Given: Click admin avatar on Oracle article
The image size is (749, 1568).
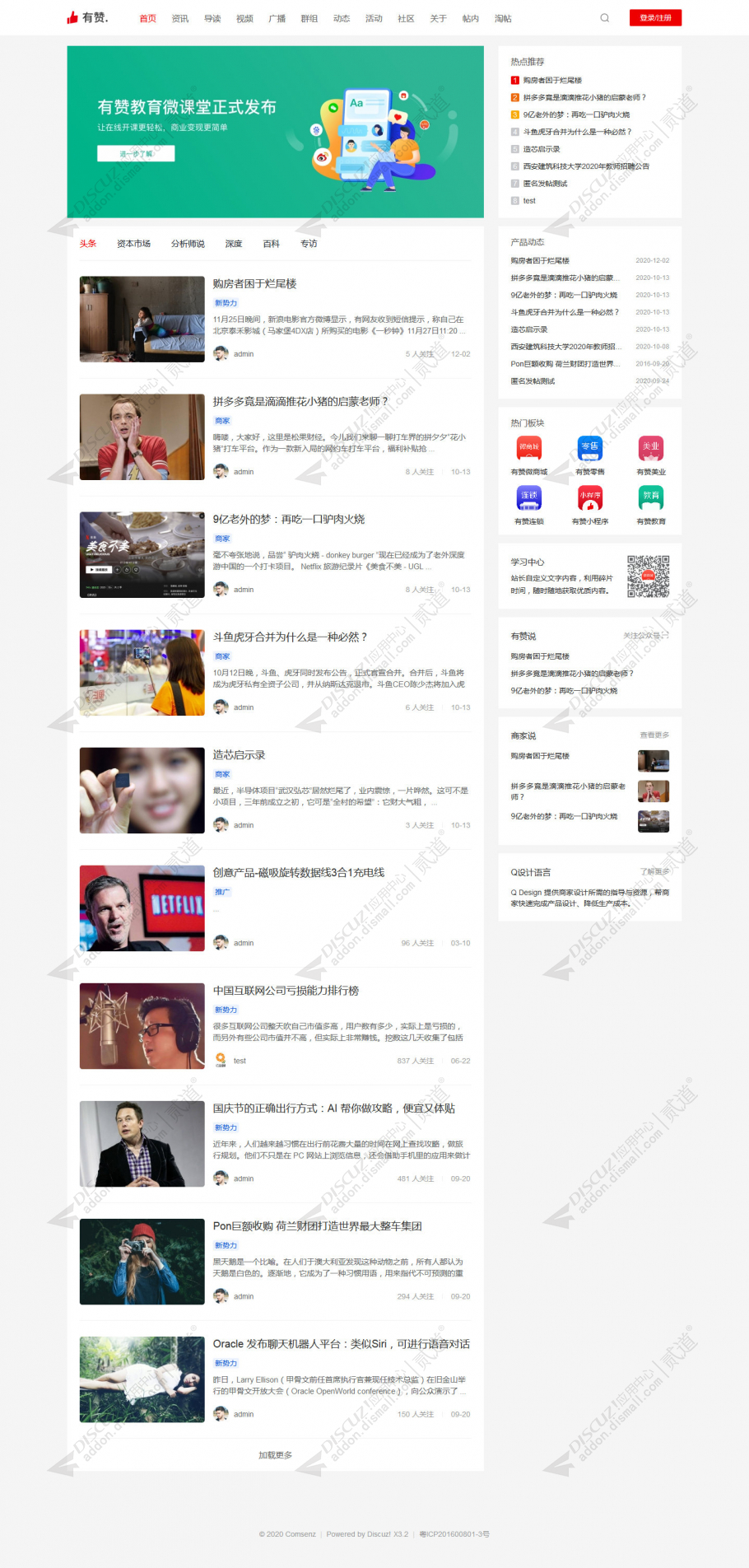Looking at the screenshot, I should [x=221, y=1413].
